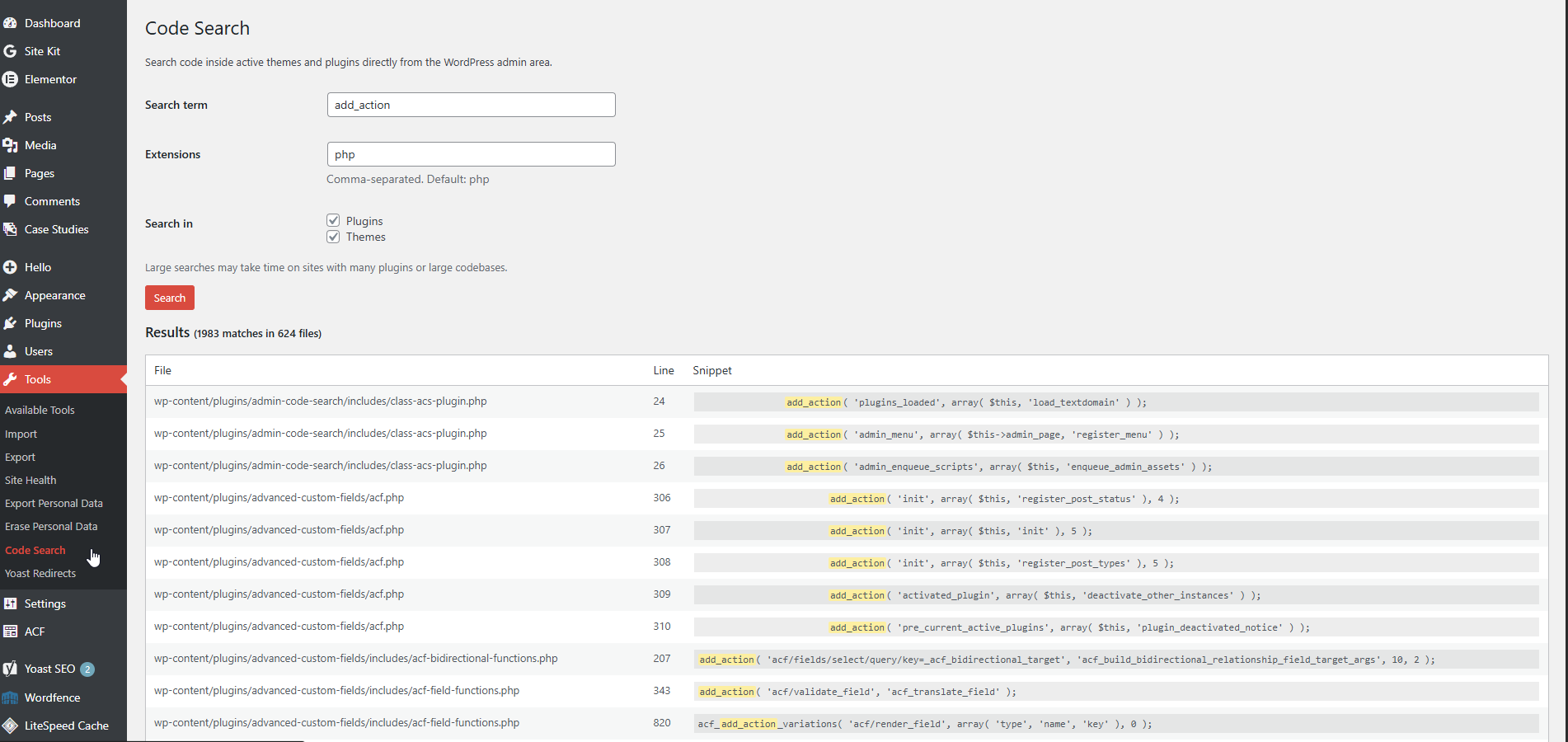Open Site Health under Tools
Screen dimensions: 1568x742
[31, 480]
